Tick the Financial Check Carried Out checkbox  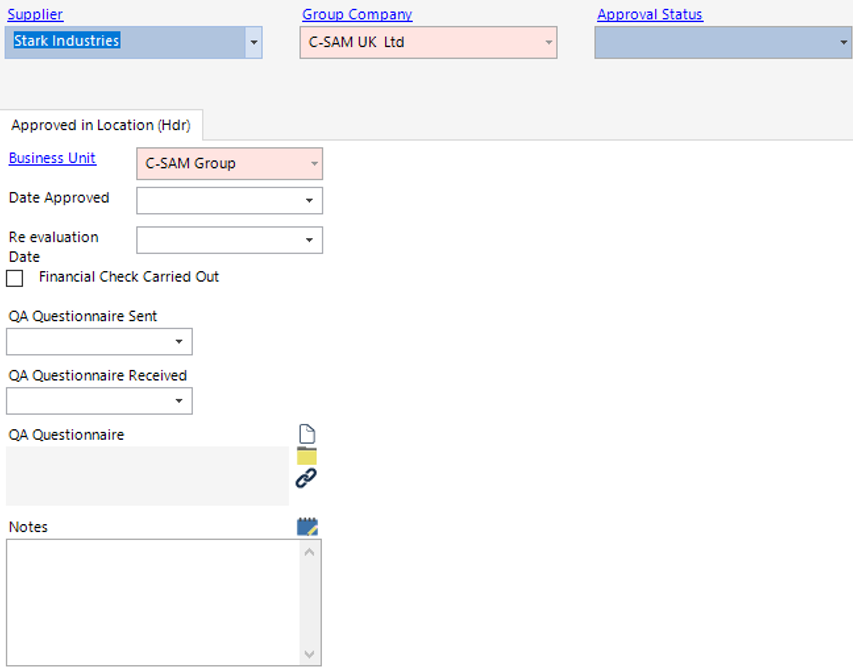15,278
